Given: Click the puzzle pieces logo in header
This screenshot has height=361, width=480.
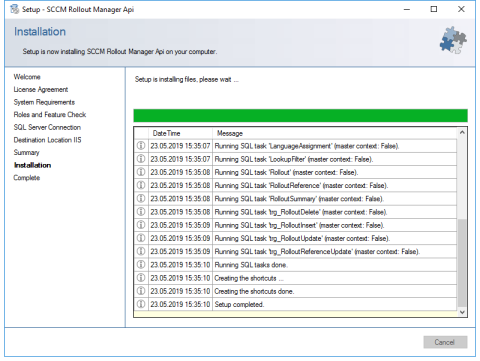Looking at the screenshot, I should 453,40.
